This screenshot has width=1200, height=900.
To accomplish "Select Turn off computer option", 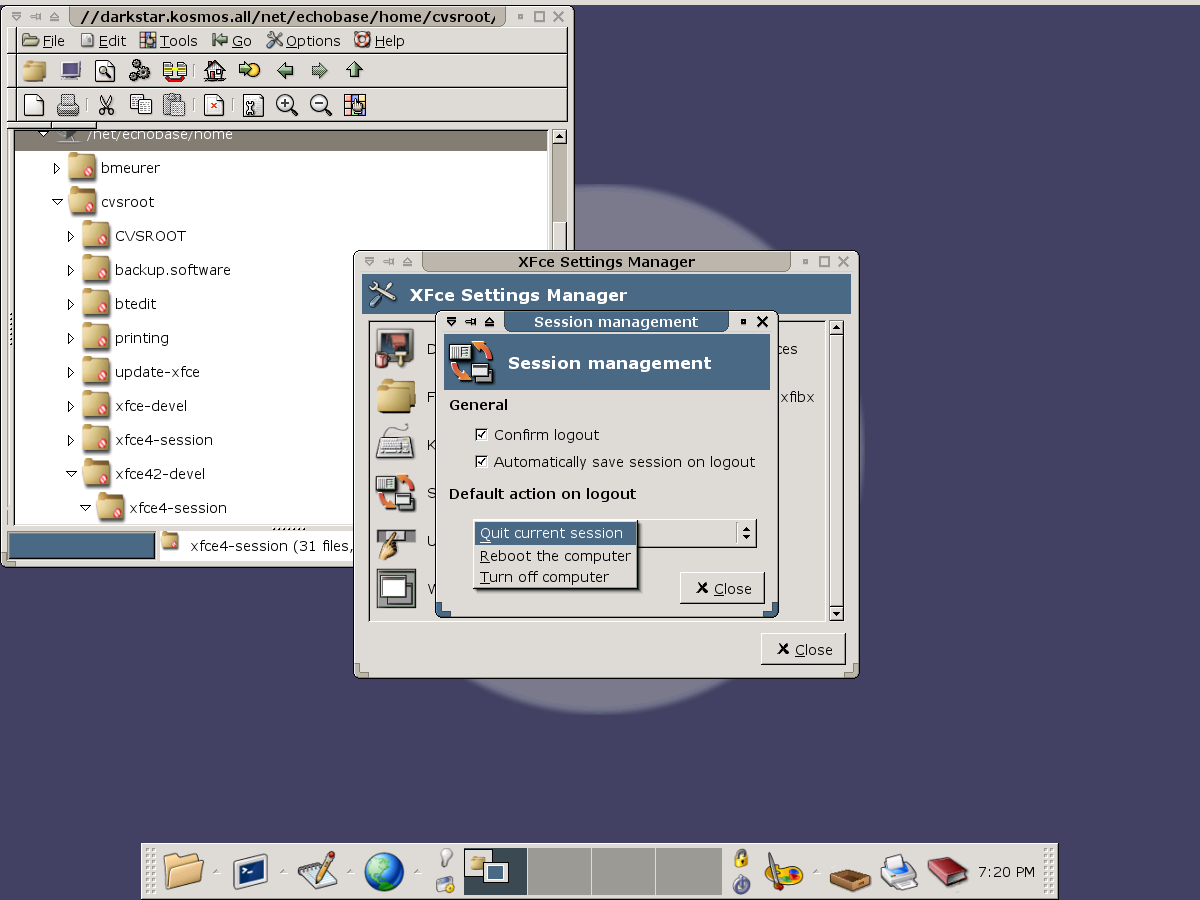I will [555, 577].
